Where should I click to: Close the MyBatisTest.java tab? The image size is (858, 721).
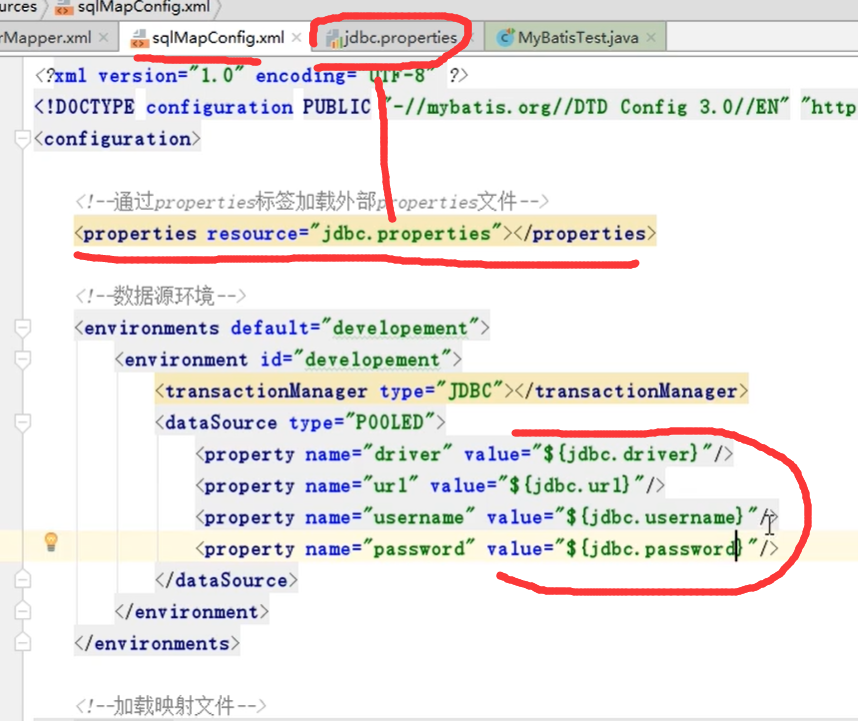point(651,37)
